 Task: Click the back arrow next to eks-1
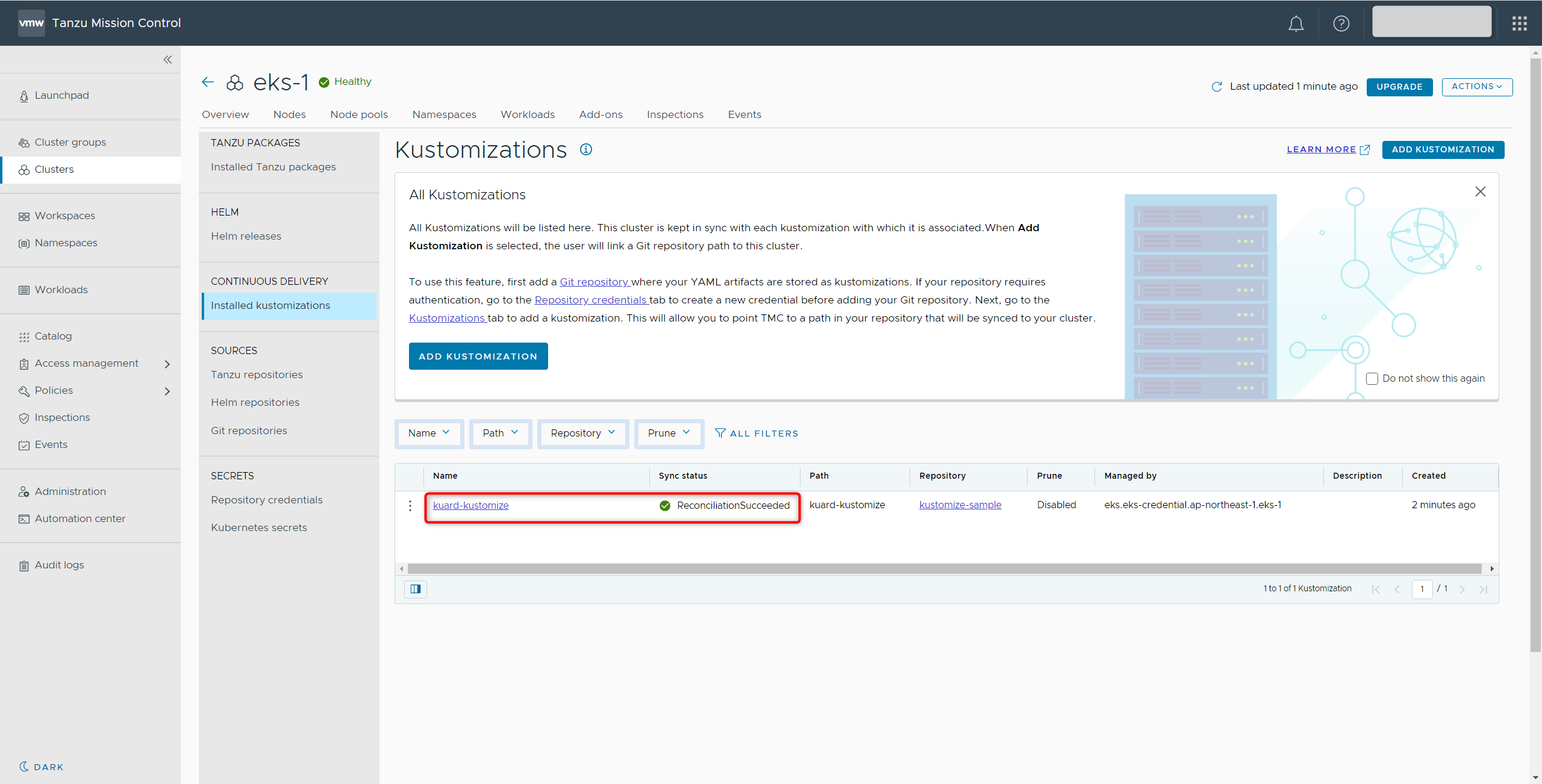coord(208,82)
